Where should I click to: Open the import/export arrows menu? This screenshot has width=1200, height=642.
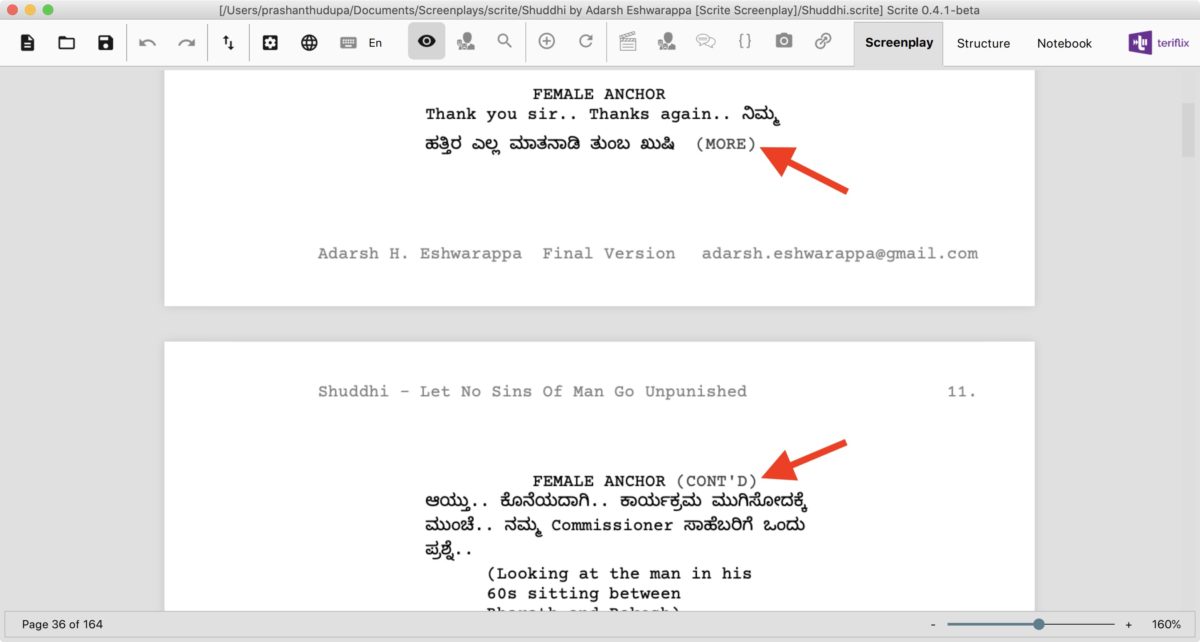(x=229, y=43)
